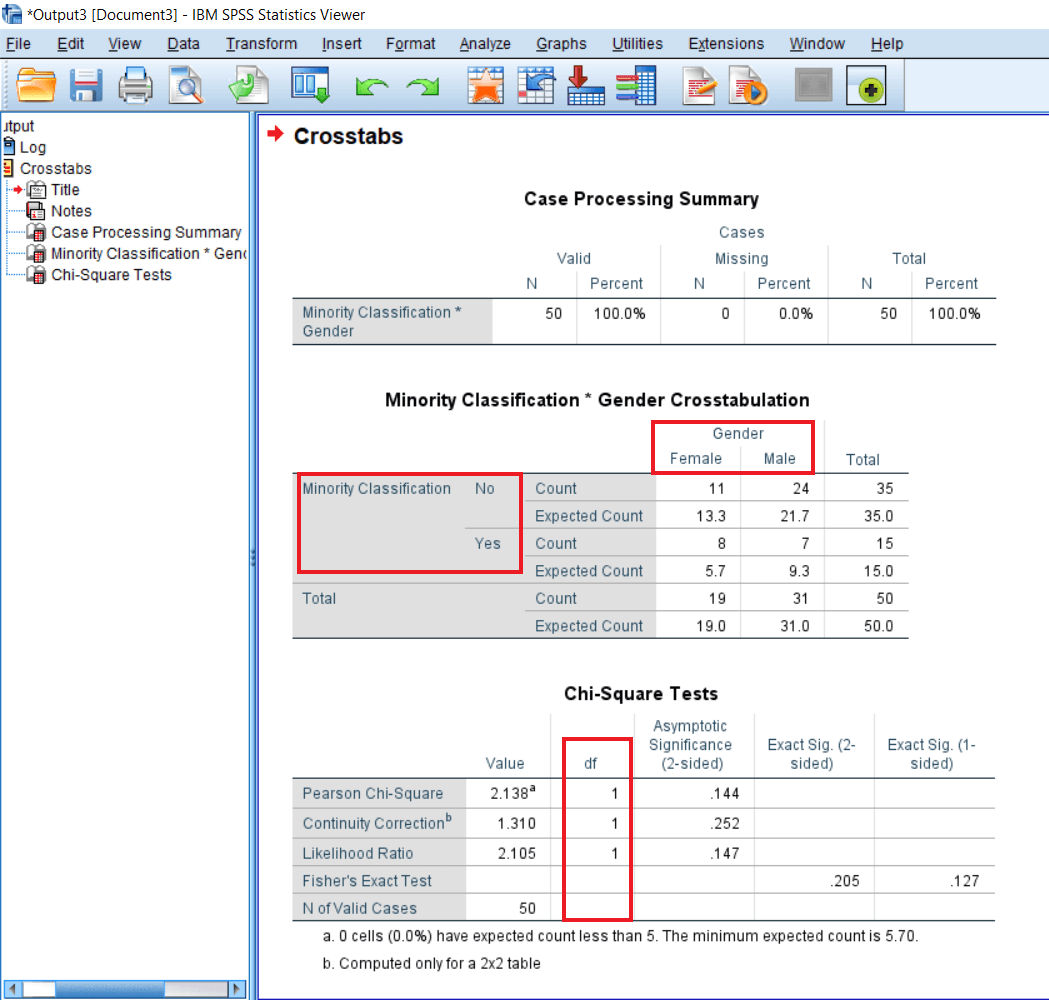
Task: Open the Analyze menu
Action: (x=485, y=44)
